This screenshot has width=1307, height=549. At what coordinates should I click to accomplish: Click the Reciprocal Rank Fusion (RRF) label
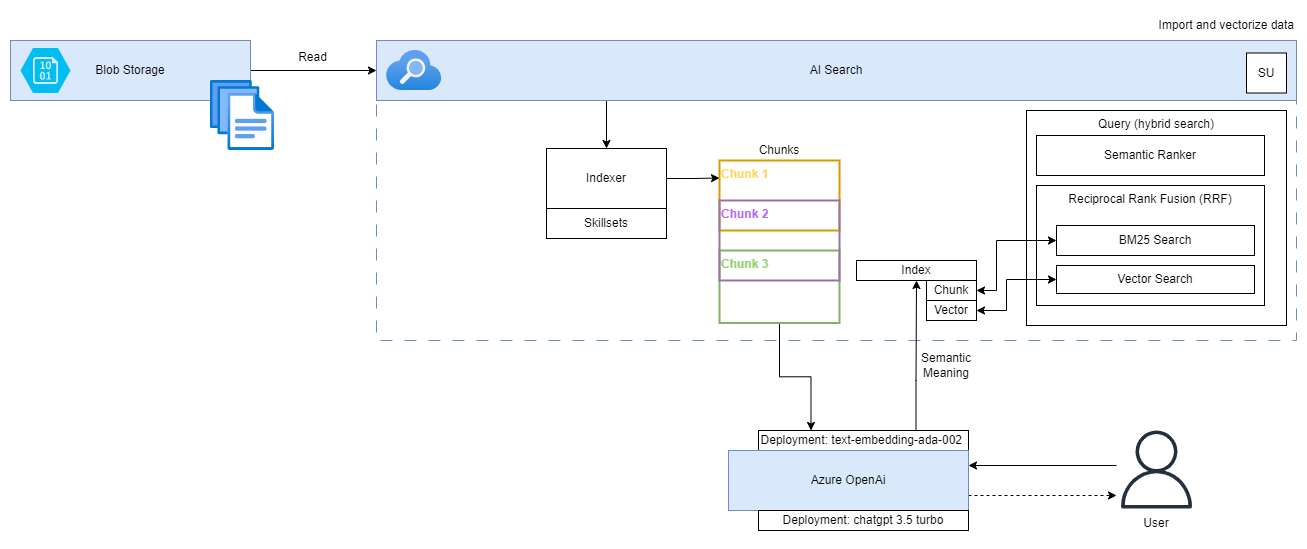pos(1150,199)
